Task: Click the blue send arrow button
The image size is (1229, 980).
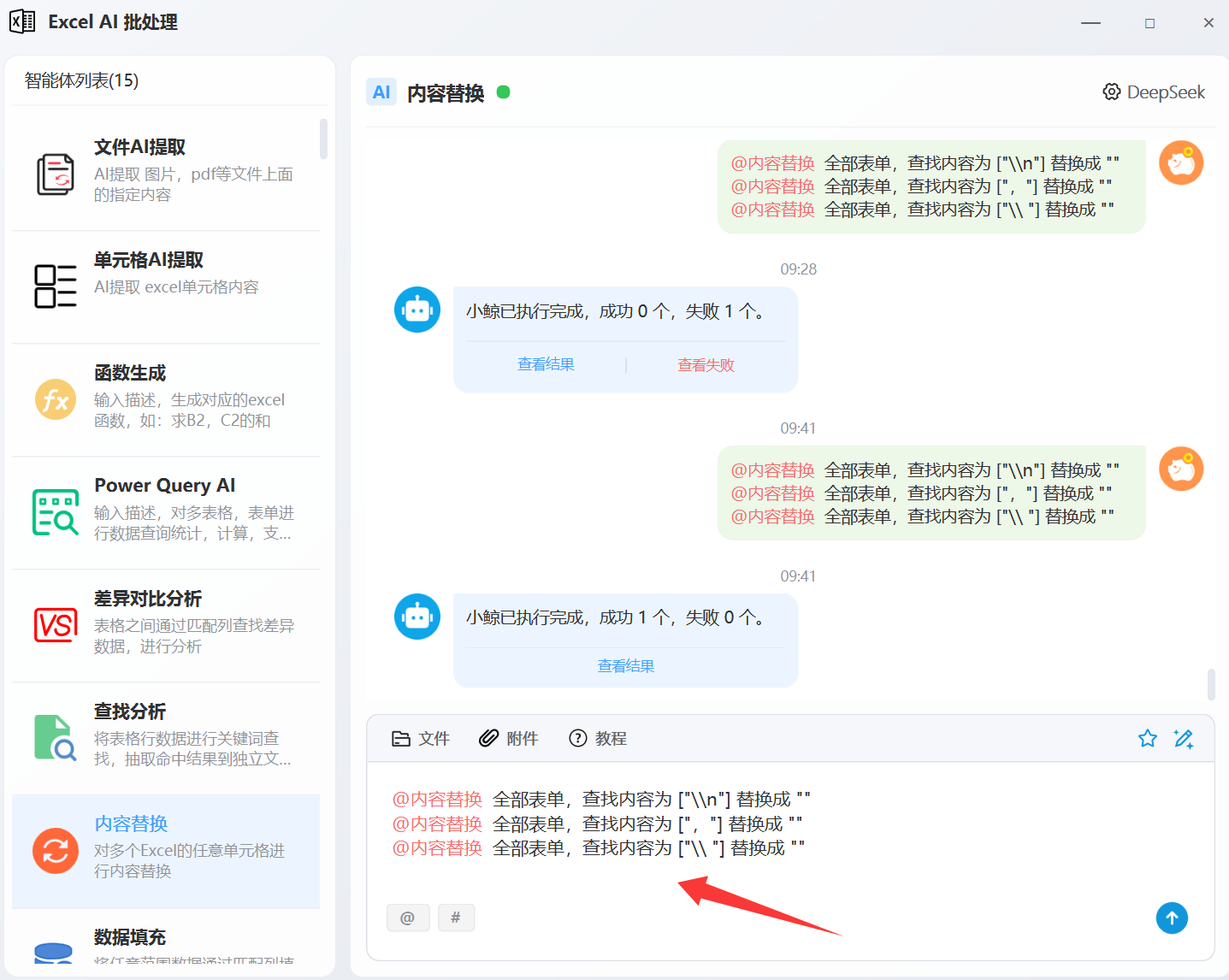Action: coord(1172,918)
